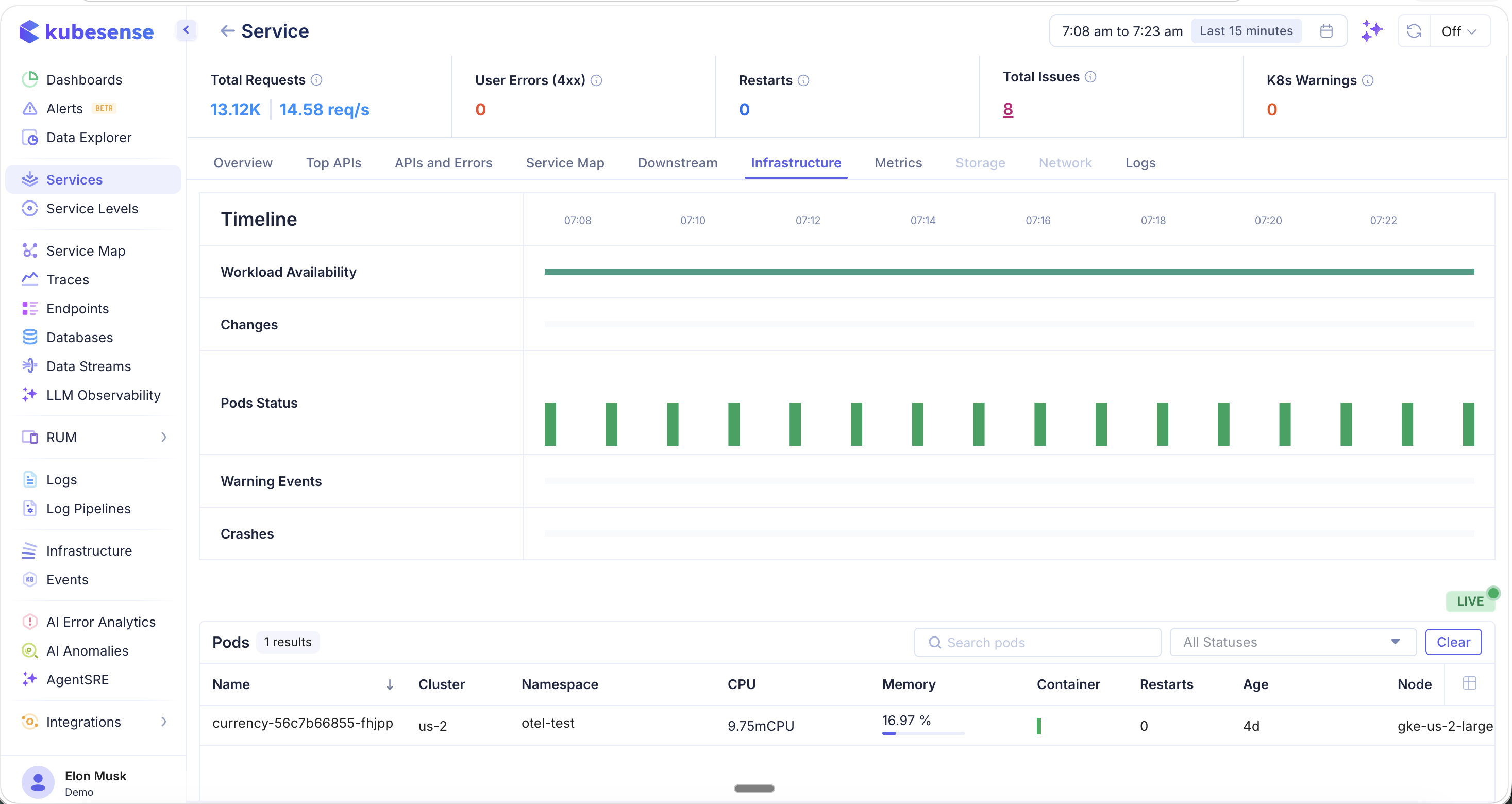The height and width of the screenshot is (804, 1512).
Task: Click the calendar date picker icon
Action: [x=1326, y=31]
